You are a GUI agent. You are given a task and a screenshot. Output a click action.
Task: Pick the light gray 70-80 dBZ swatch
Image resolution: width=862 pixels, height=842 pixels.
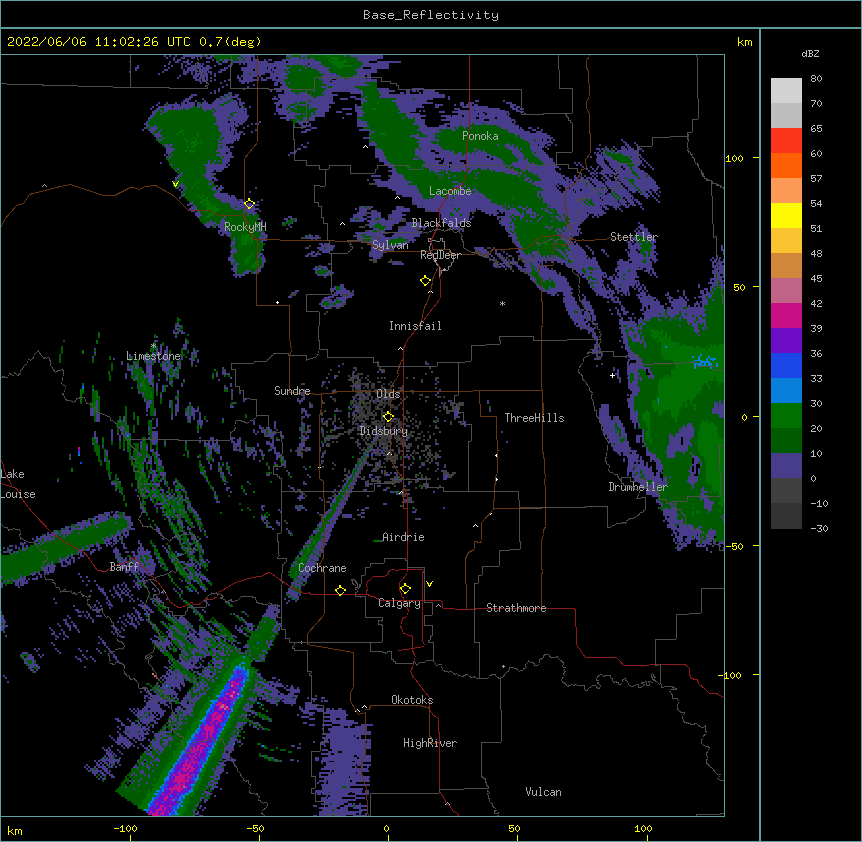pos(786,91)
